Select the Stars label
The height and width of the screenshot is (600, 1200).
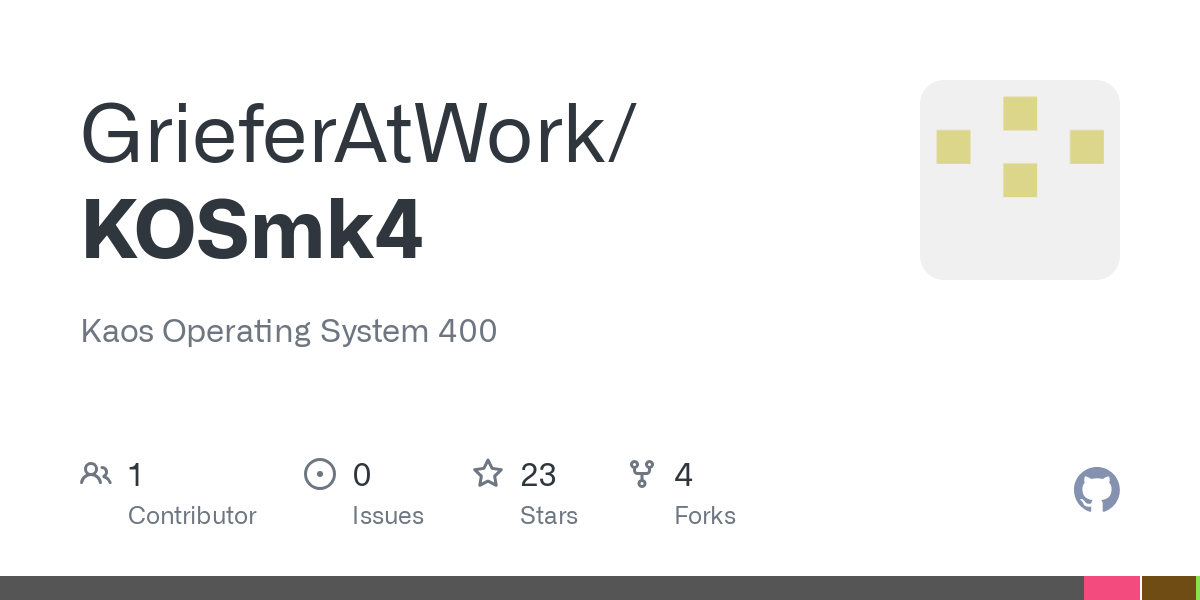point(549,516)
